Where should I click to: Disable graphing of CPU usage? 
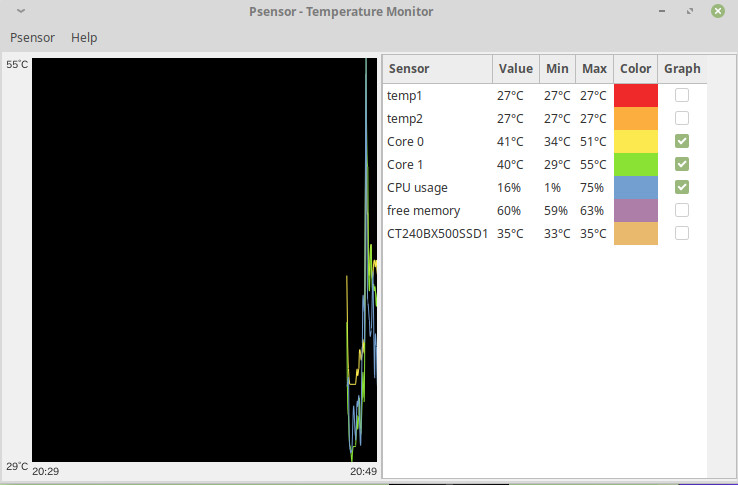coord(682,187)
